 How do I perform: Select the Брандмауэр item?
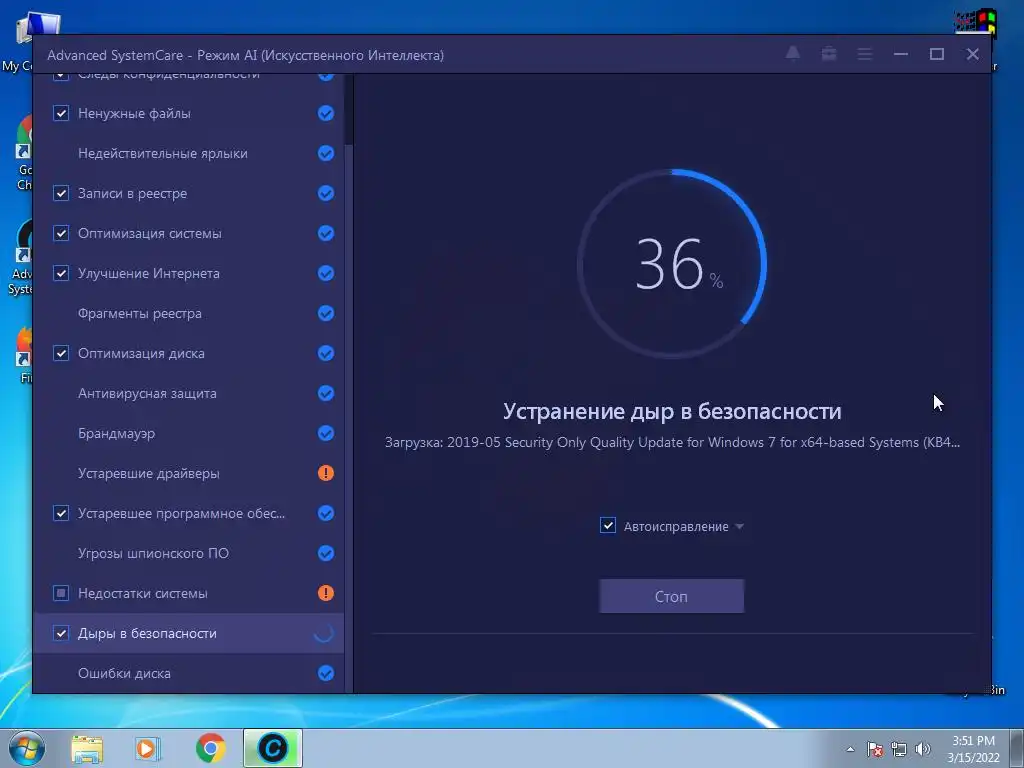point(189,433)
